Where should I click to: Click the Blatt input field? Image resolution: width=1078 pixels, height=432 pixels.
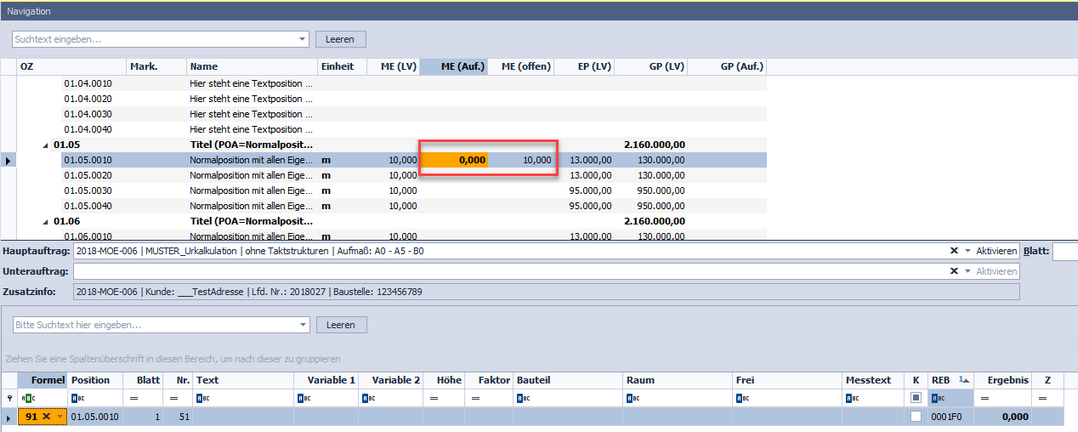[1064, 251]
